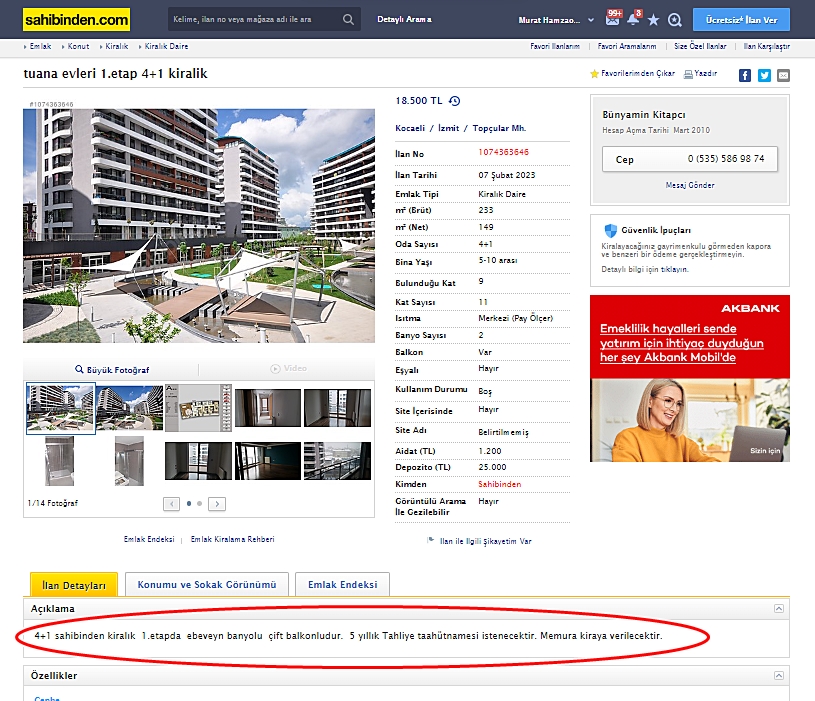Open price history clock icon
This screenshot has width=815, height=701.
[455, 101]
